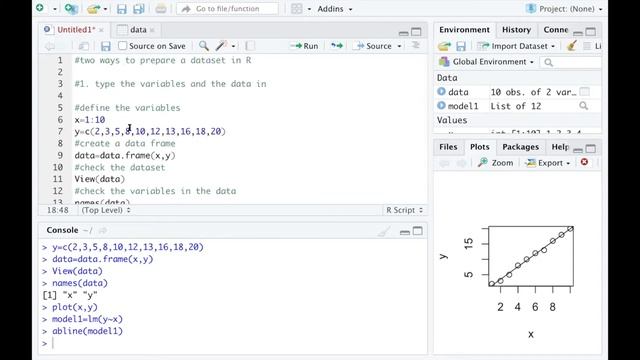Image resolution: width=640 pixels, height=360 pixels.
Task: Click the Open File folder icon
Action: point(93,9)
